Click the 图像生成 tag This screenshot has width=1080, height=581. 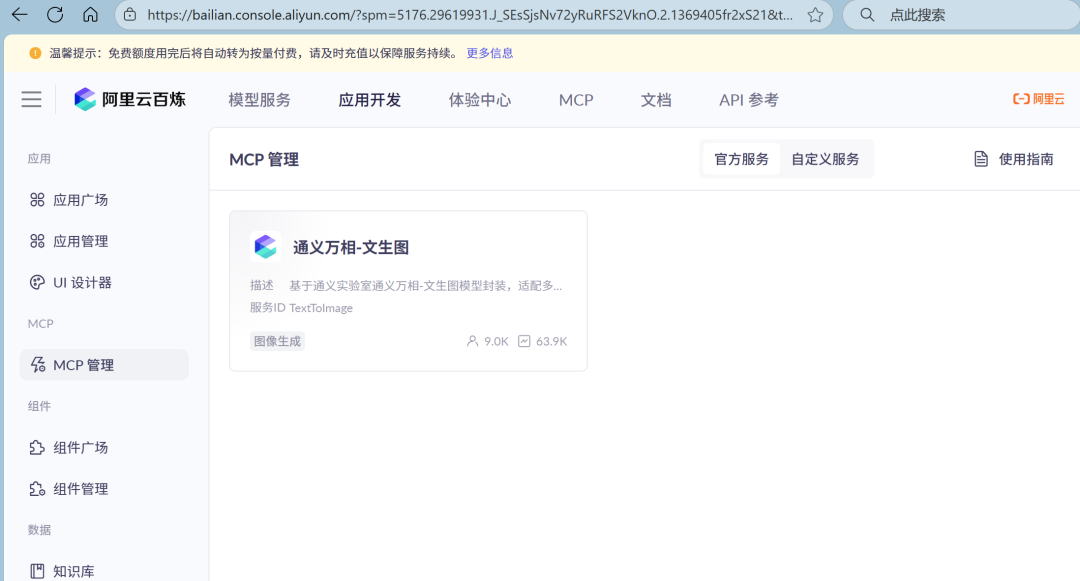click(277, 341)
